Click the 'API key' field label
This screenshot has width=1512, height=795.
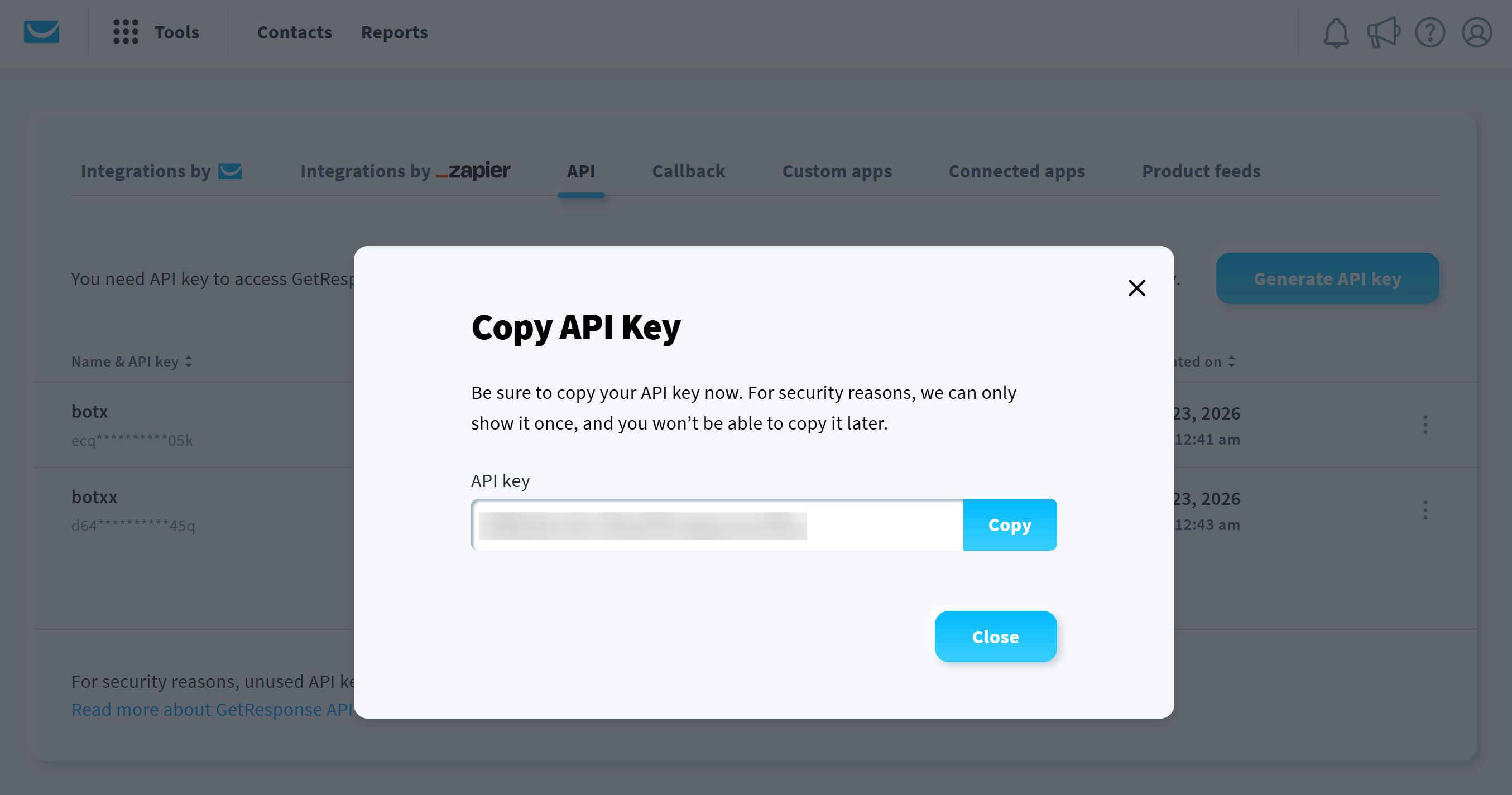(x=501, y=480)
